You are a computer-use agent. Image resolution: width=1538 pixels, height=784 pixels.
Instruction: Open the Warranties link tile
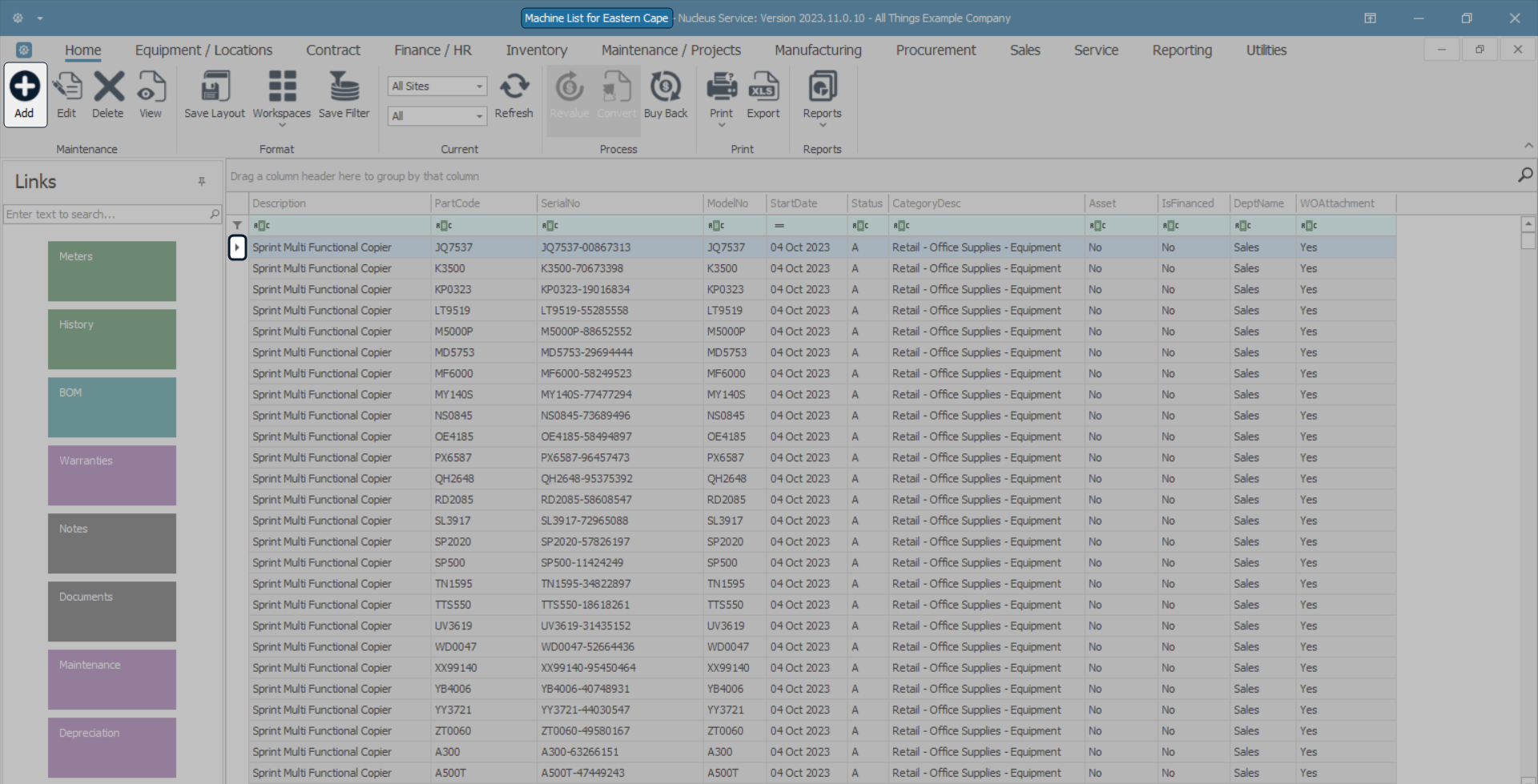pyautogui.click(x=112, y=476)
